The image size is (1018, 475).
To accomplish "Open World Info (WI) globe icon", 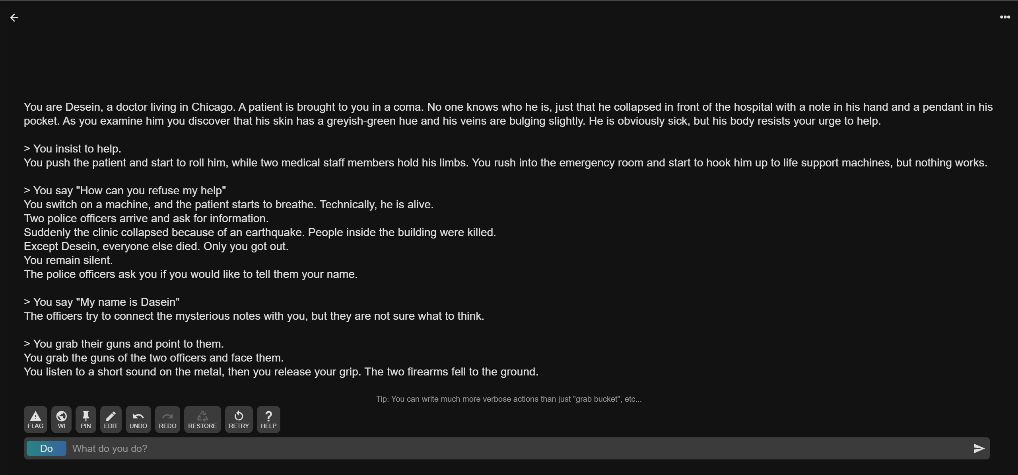I will [61, 419].
